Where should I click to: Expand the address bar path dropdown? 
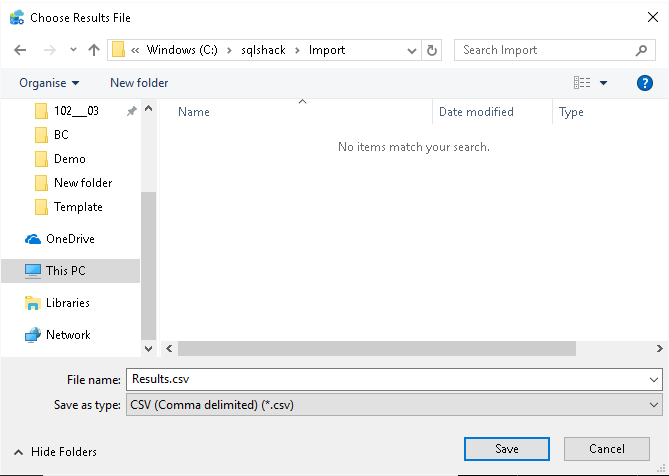tap(413, 50)
